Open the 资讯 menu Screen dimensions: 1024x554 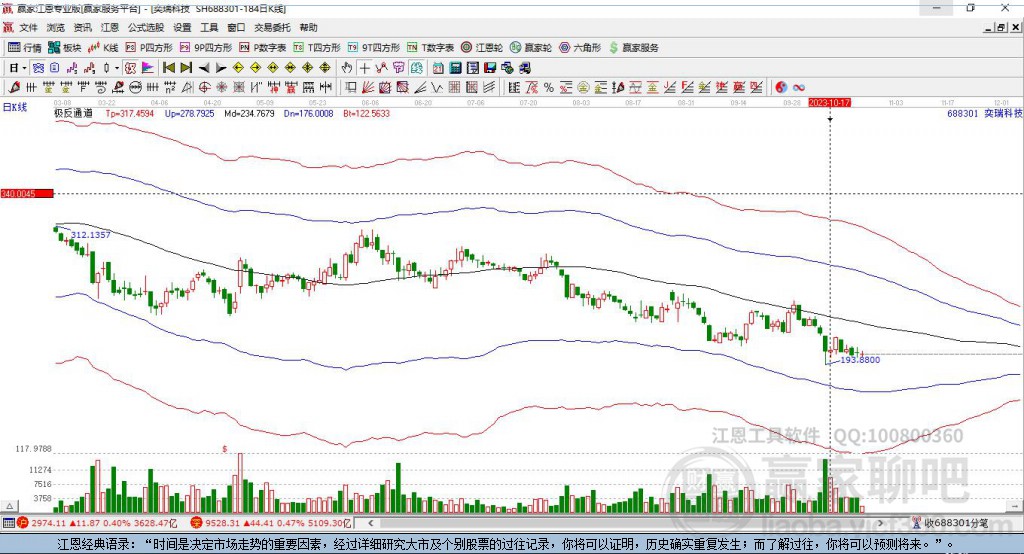(x=83, y=27)
